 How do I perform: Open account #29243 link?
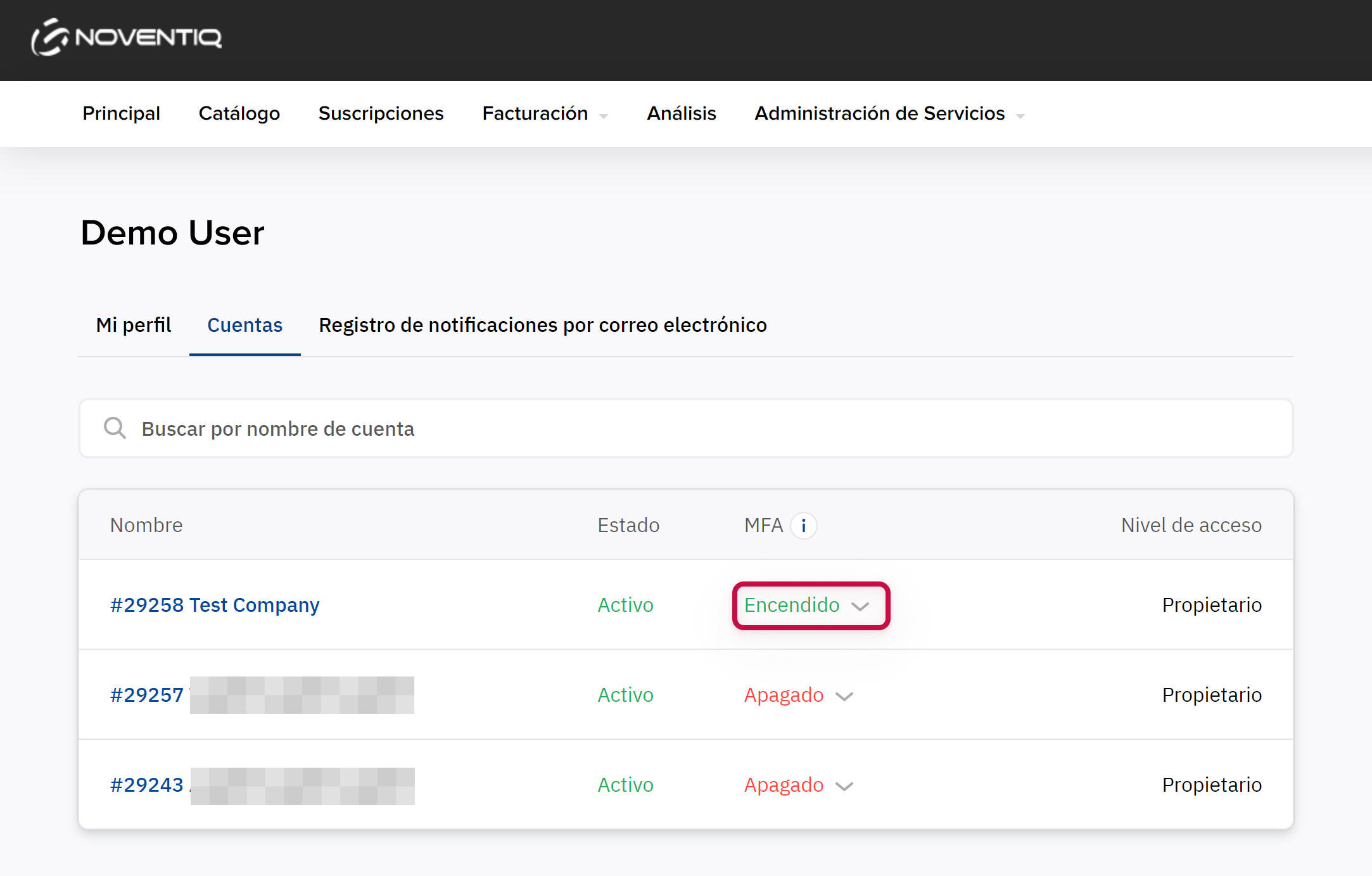coord(147,785)
